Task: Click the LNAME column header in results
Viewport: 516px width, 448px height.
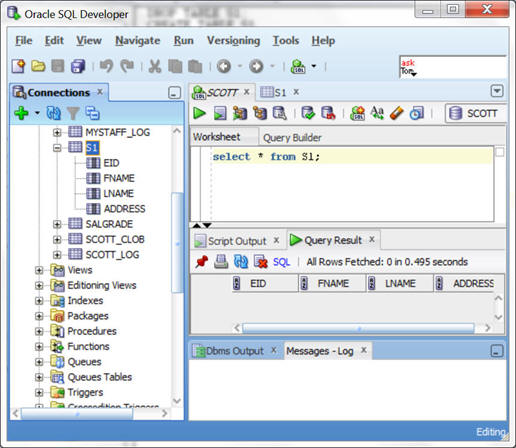Action: [400, 284]
